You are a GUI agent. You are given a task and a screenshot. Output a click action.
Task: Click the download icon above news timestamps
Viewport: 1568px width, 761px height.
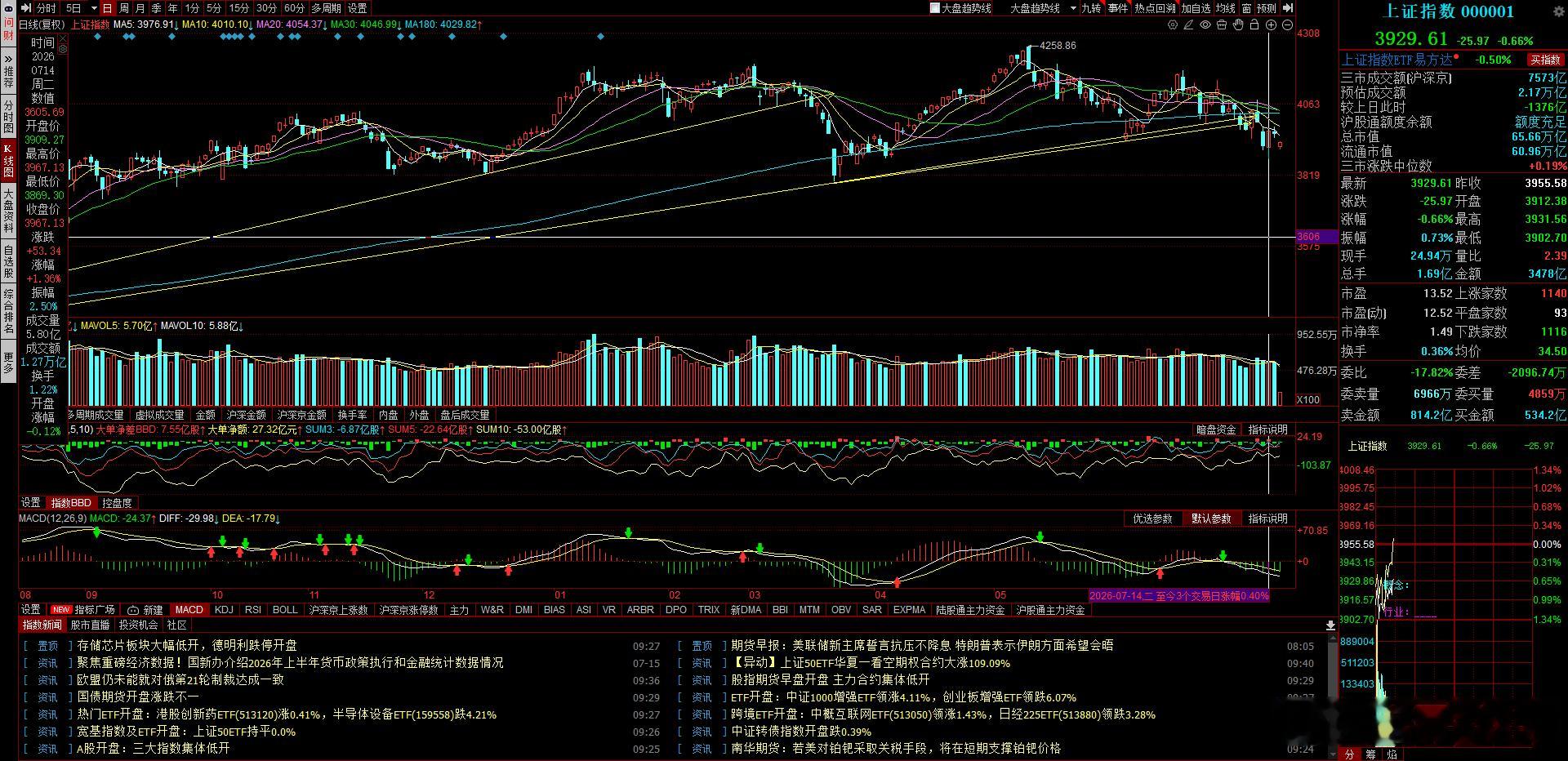click(x=1330, y=625)
